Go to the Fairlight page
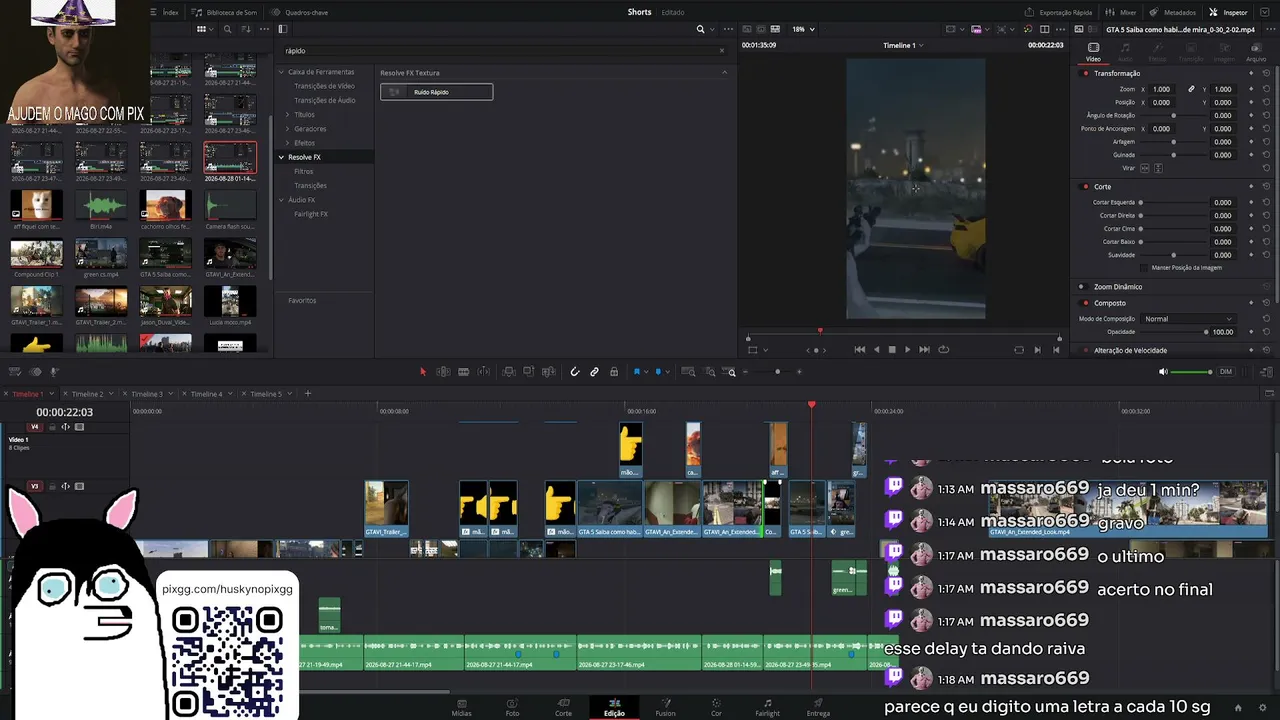 [767, 707]
